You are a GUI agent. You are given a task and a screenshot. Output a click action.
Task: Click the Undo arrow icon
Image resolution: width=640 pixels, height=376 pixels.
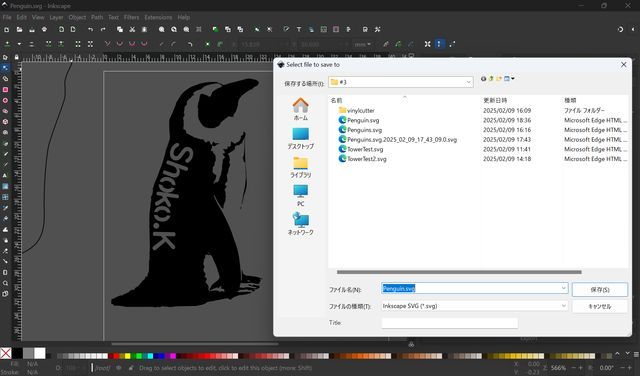(90, 29)
